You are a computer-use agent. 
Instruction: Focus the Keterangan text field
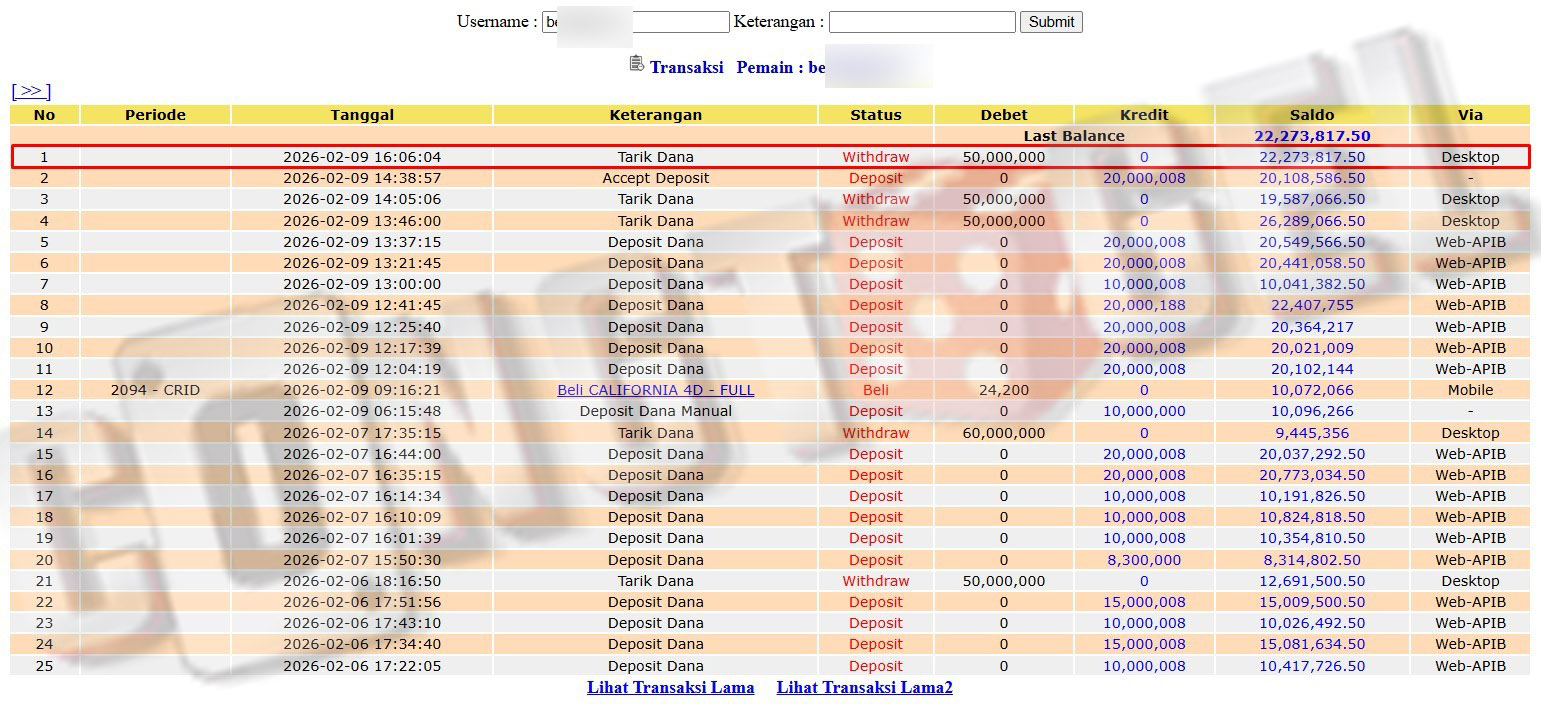(x=921, y=22)
